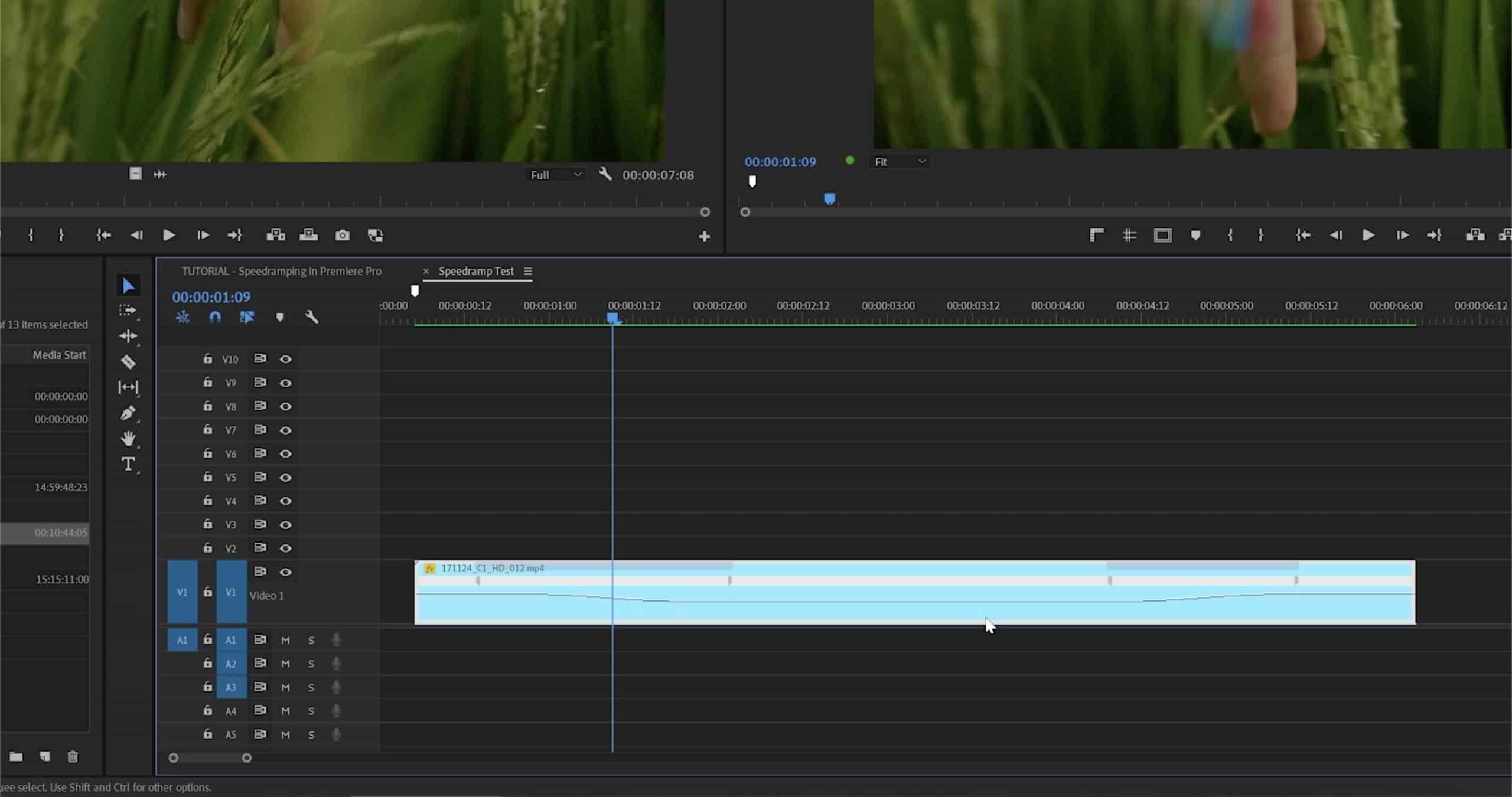
Task: Toggle lock on track V2
Action: click(208, 547)
